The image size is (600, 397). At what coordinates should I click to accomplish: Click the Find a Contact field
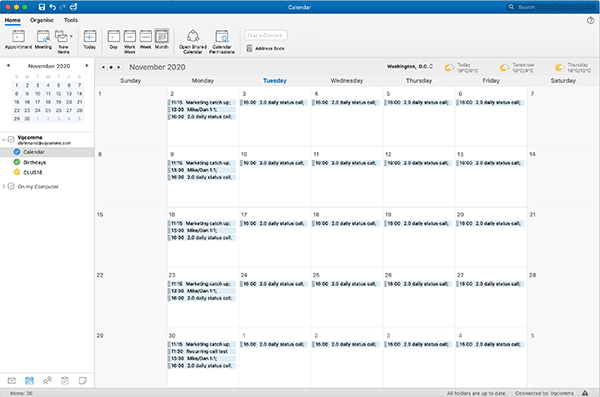pyautogui.click(x=266, y=35)
